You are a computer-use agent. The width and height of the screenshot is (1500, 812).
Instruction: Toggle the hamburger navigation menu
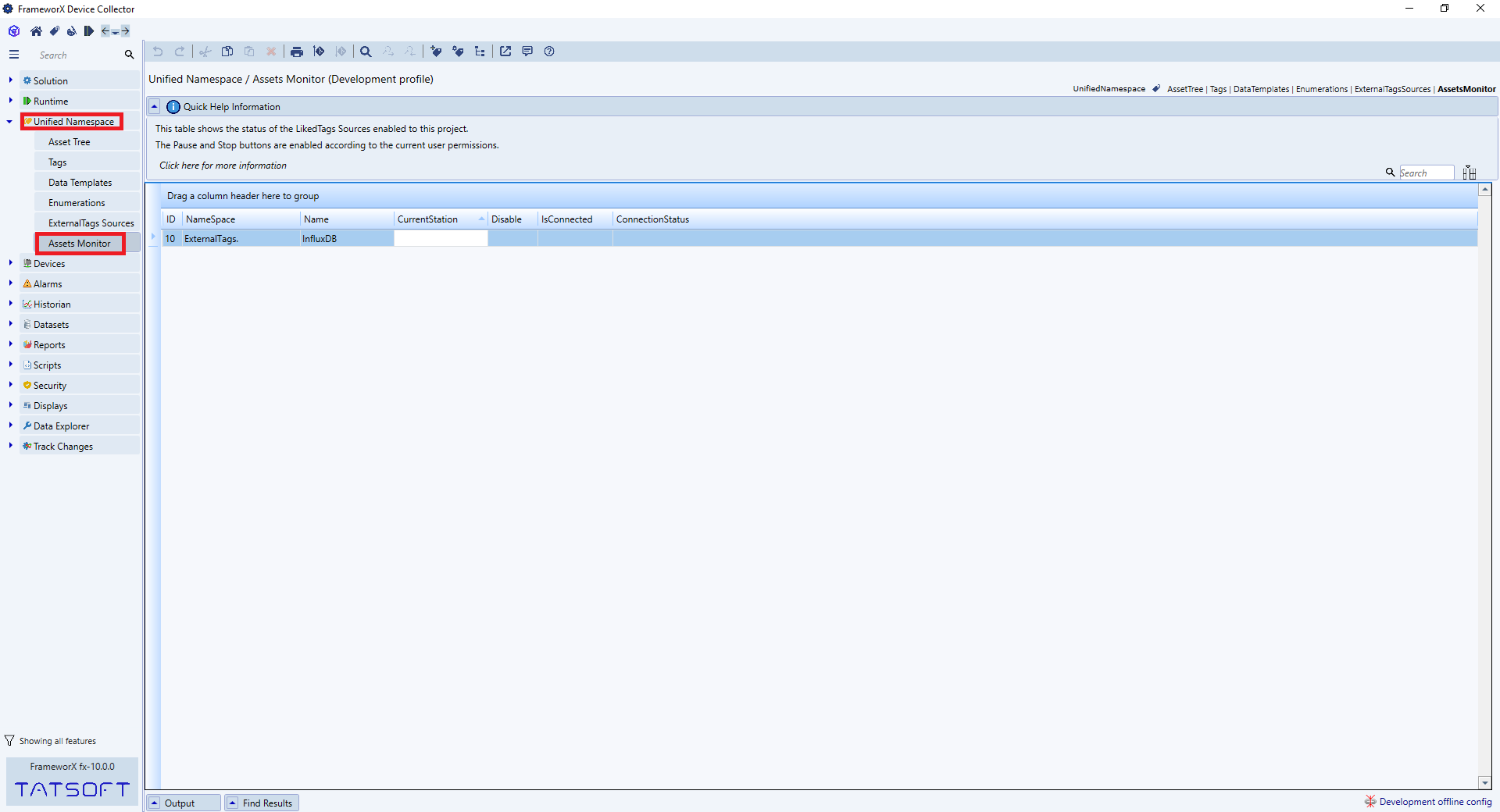[14, 55]
